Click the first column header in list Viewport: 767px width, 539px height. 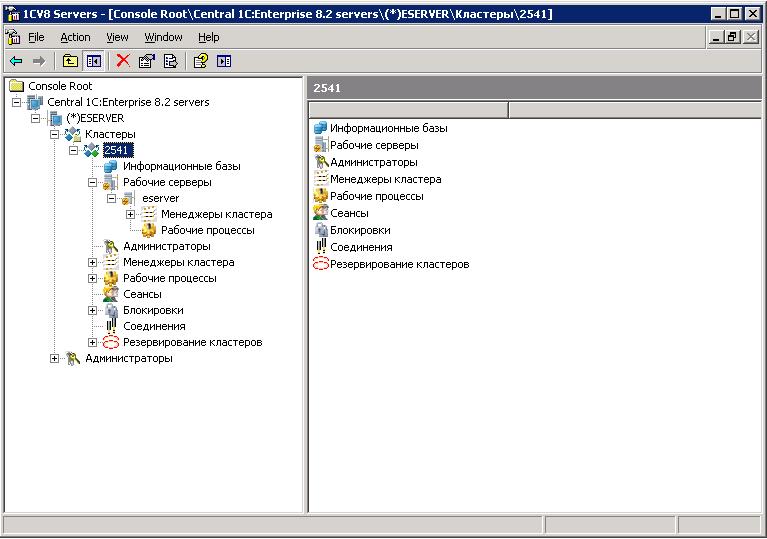(408, 110)
